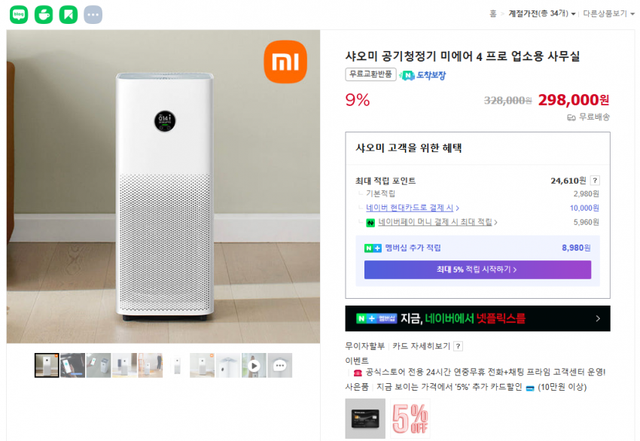Image resolution: width=640 pixels, height=441 pixels.
Task: Open the Naver membership Netflix banner
Action: 477,318
